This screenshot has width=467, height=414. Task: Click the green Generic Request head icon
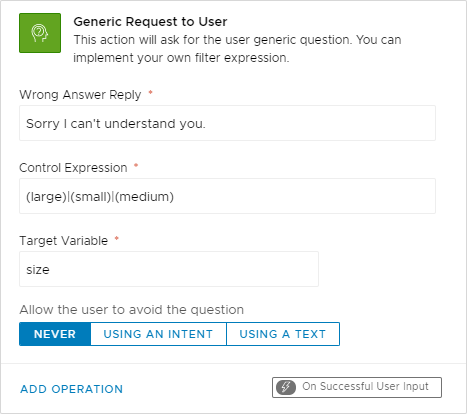40,33
